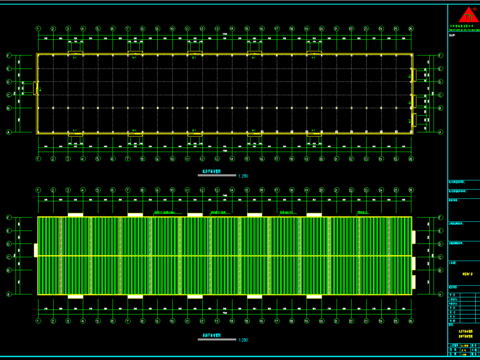
Task: Click the red triangle TY company logo
Action: click(469, 15)
